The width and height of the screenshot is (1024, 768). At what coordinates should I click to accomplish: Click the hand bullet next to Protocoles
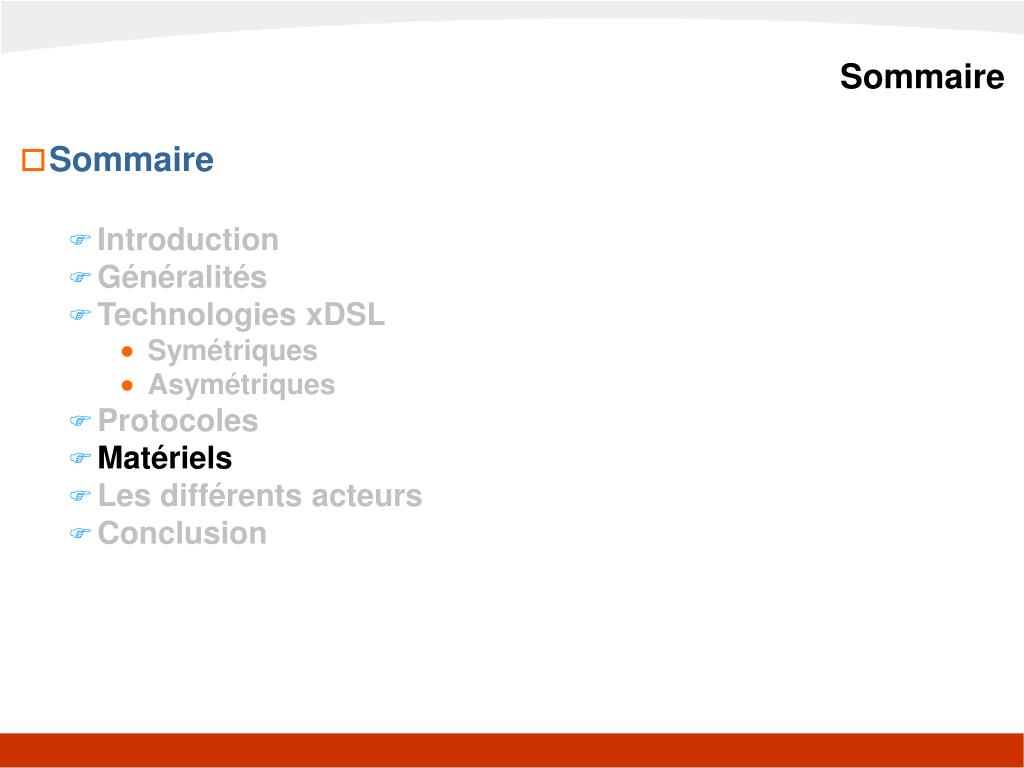click(80, 421)
